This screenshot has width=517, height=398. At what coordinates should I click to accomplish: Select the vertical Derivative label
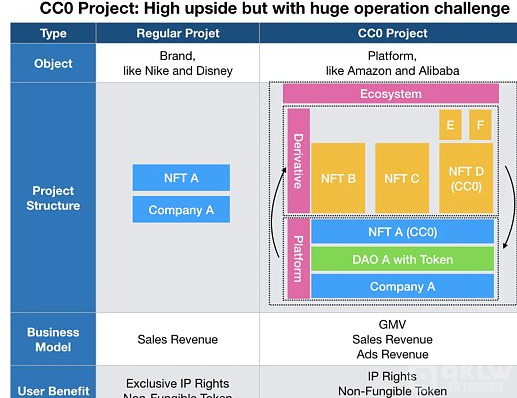[299, 161]
